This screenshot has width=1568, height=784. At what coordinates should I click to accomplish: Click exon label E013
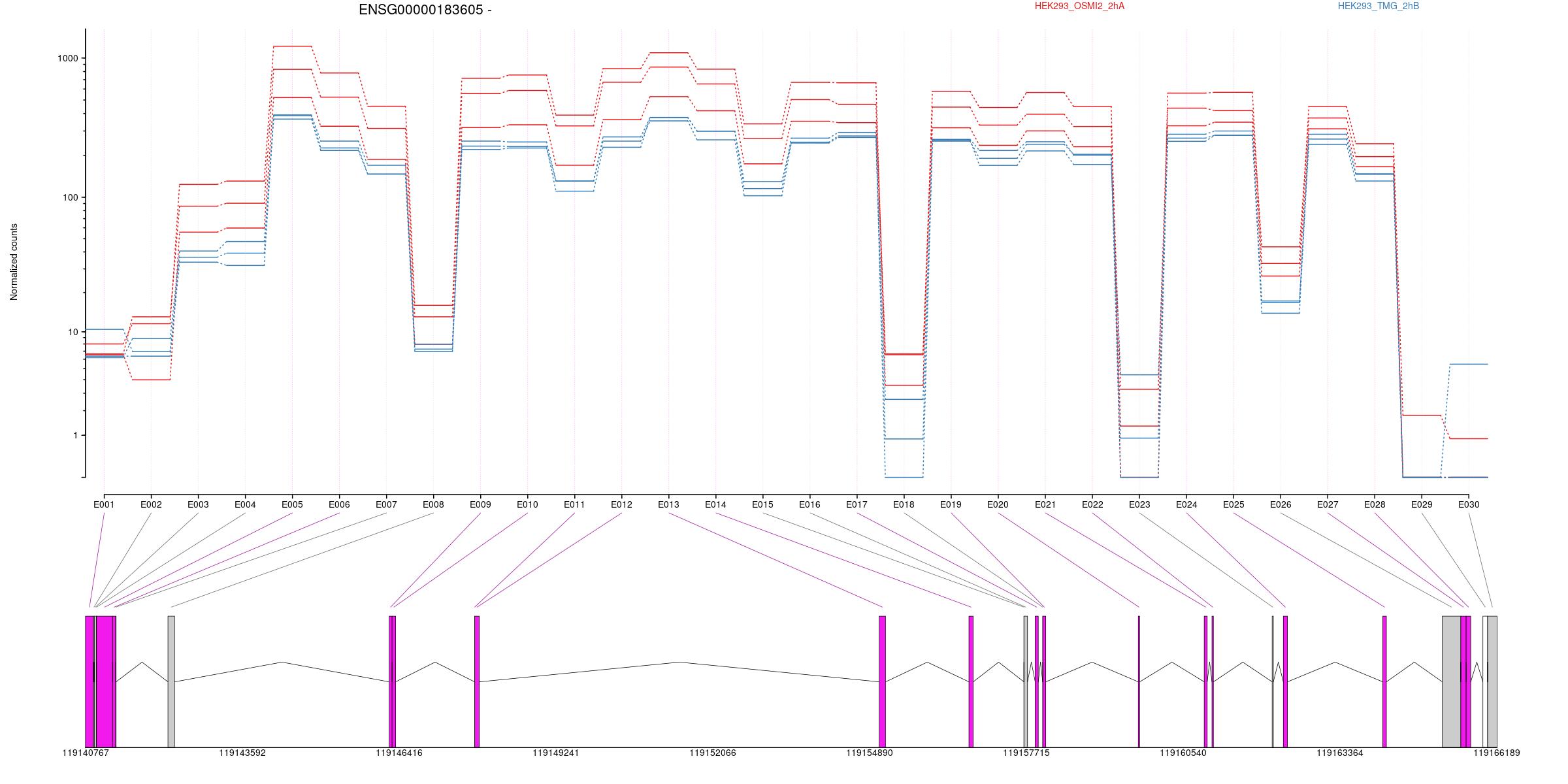tap(668, 504)
